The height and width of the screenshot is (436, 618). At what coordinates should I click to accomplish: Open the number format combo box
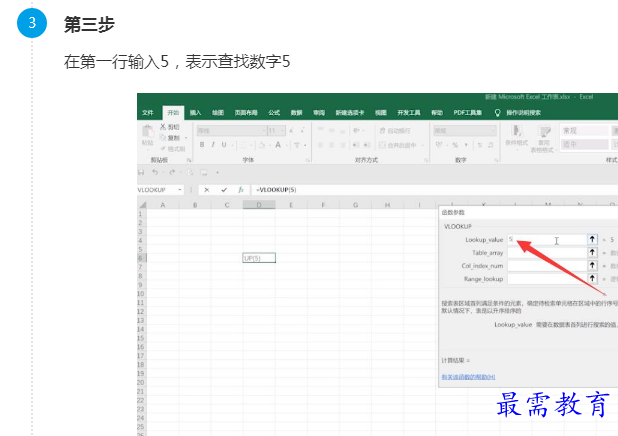[x=465, y=130]
